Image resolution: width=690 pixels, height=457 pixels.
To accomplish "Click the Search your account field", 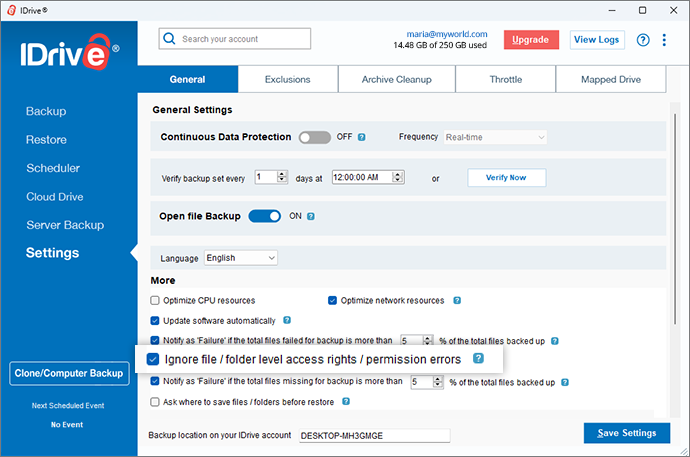I will click(235, 39).
